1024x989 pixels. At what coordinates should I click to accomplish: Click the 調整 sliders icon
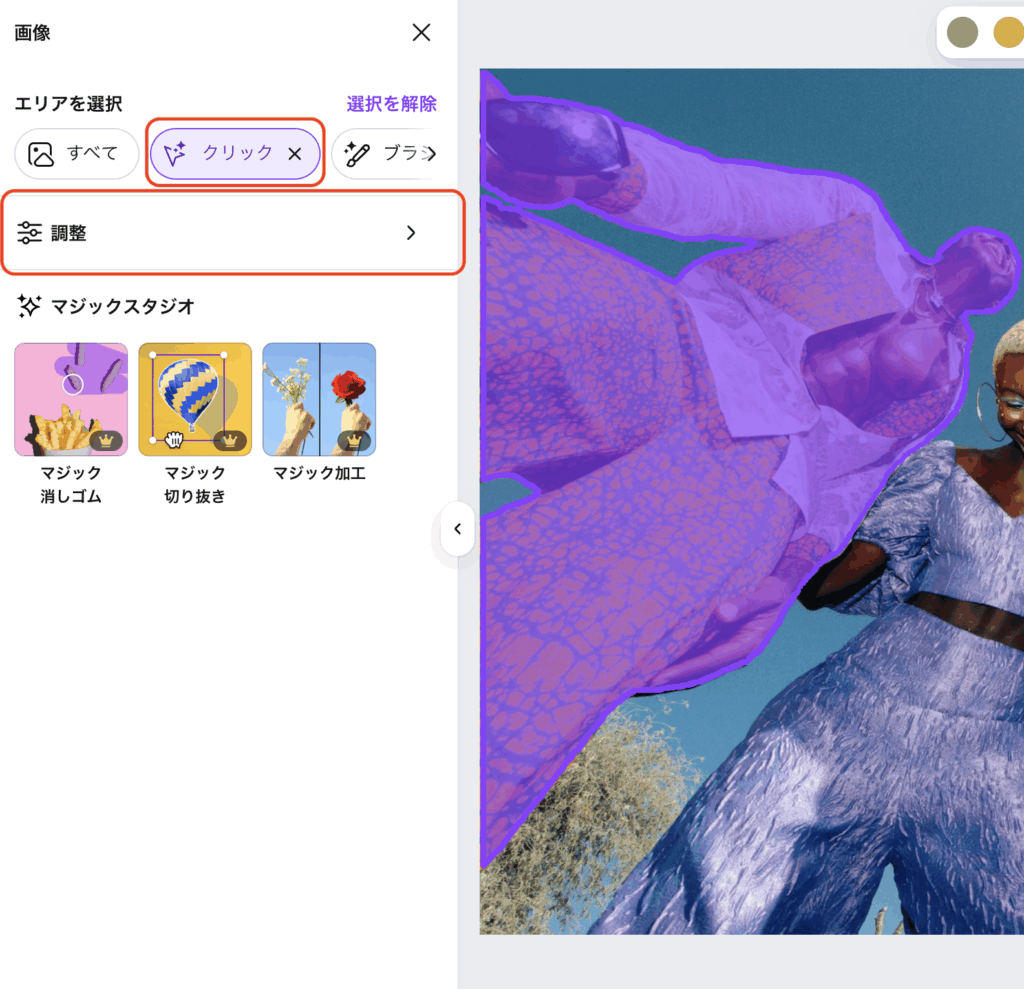(x=30, y=233)
